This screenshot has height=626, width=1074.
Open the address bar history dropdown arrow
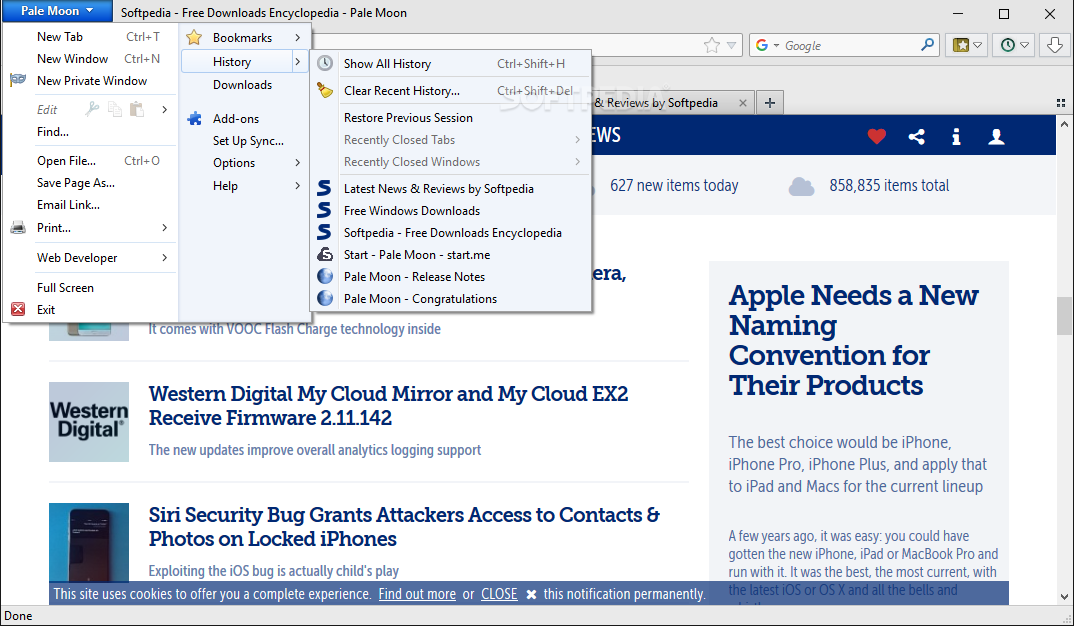pos(732,45)
